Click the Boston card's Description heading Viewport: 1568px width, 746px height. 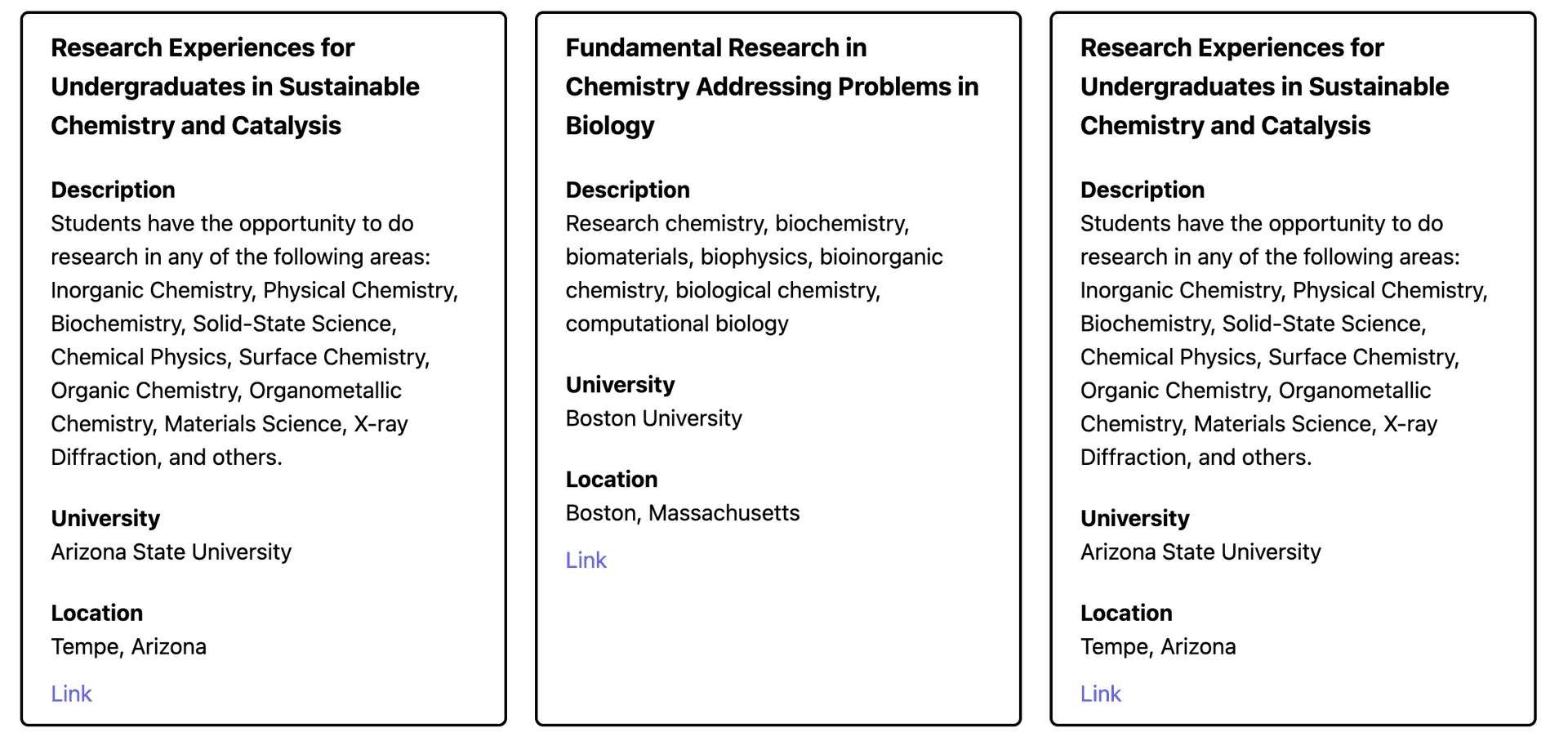tap(627, 190)
